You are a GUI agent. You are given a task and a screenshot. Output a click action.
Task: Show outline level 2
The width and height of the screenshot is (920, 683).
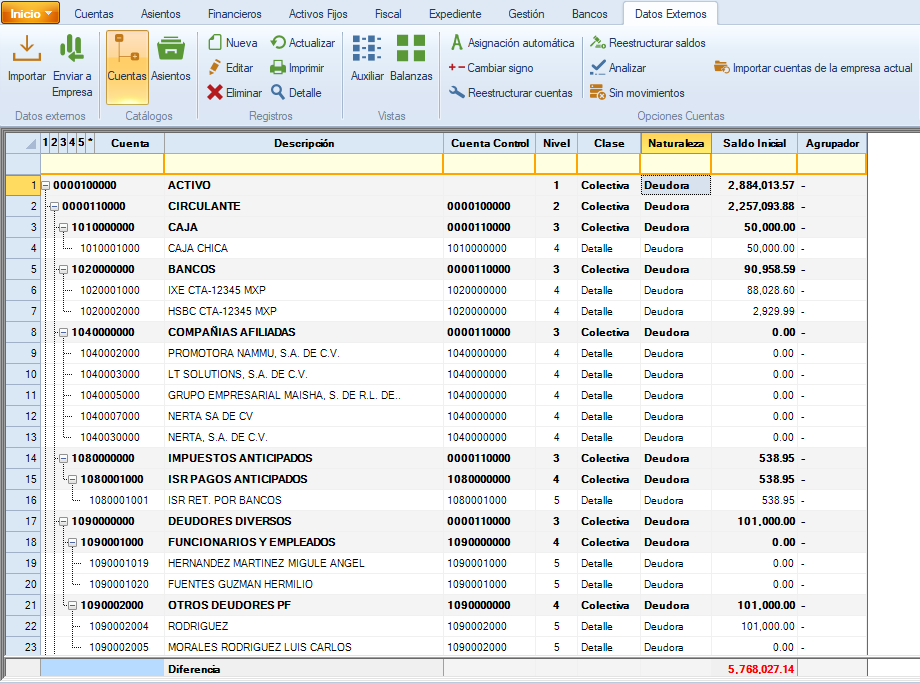54,142
